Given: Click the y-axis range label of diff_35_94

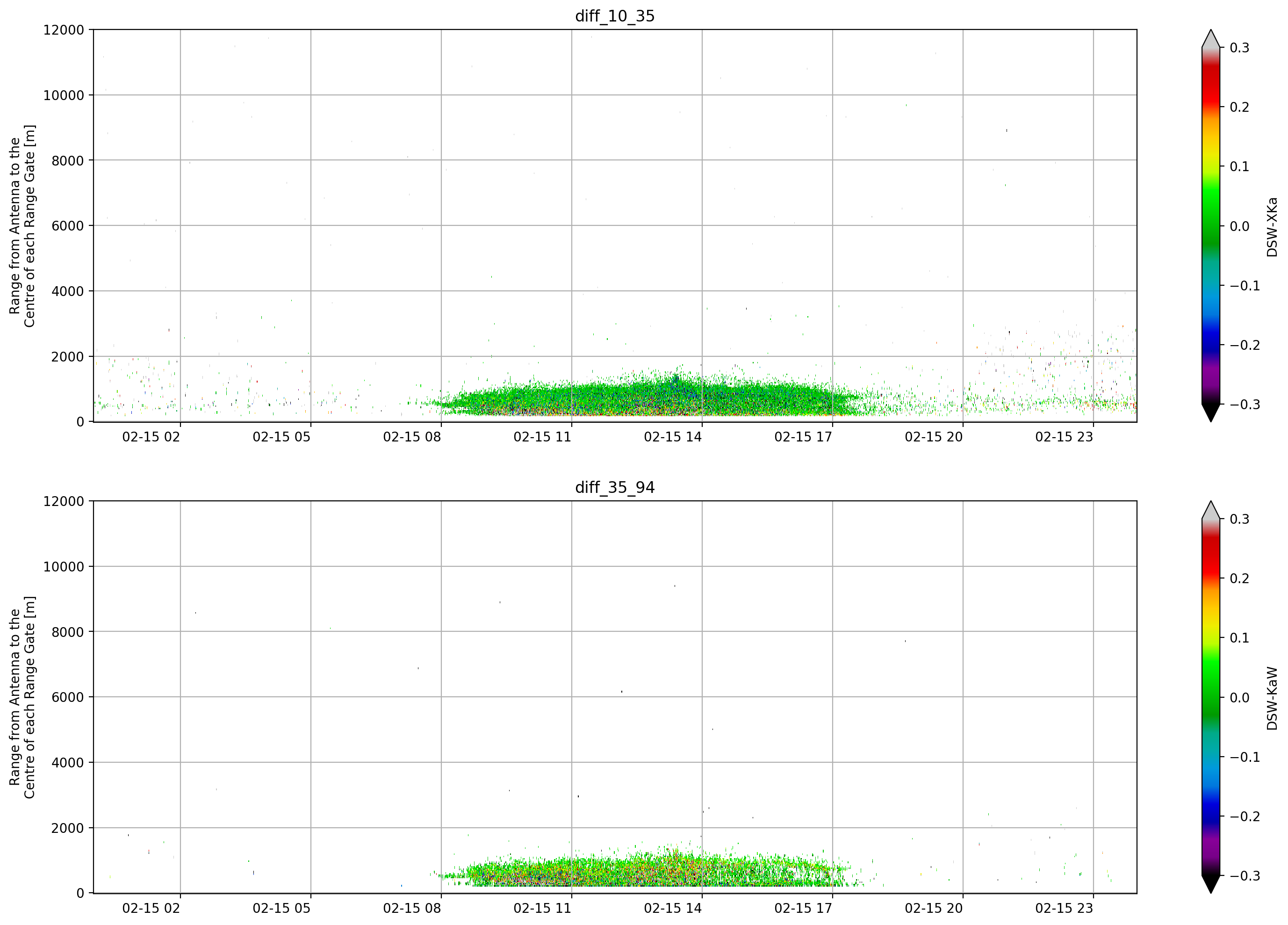Looking at the screenshot, I should (22, 697).
